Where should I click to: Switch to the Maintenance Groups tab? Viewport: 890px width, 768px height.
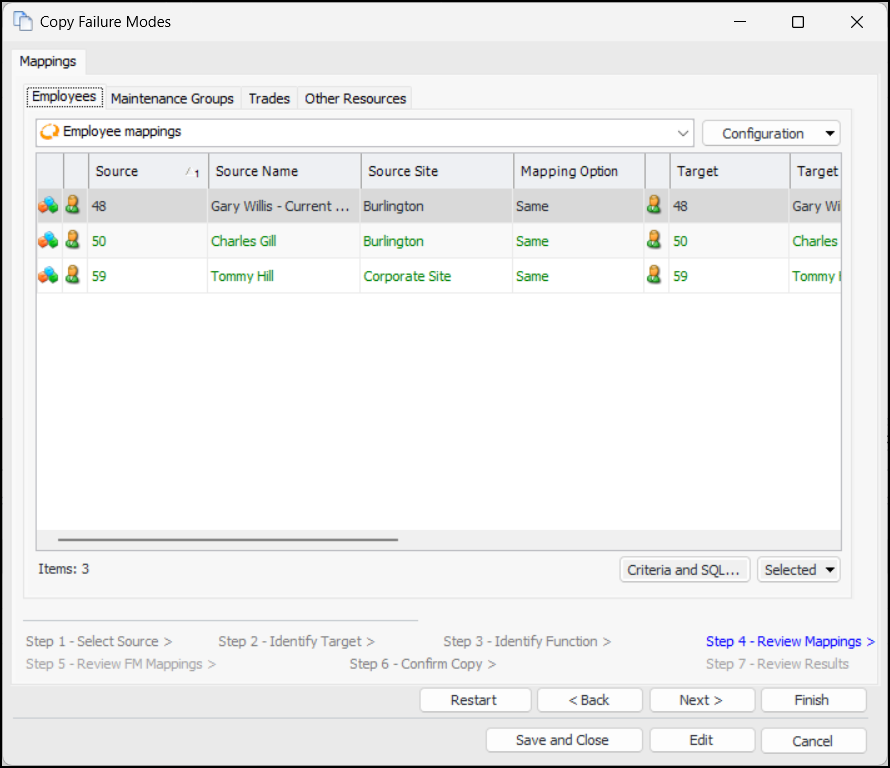tap(172, 98)
